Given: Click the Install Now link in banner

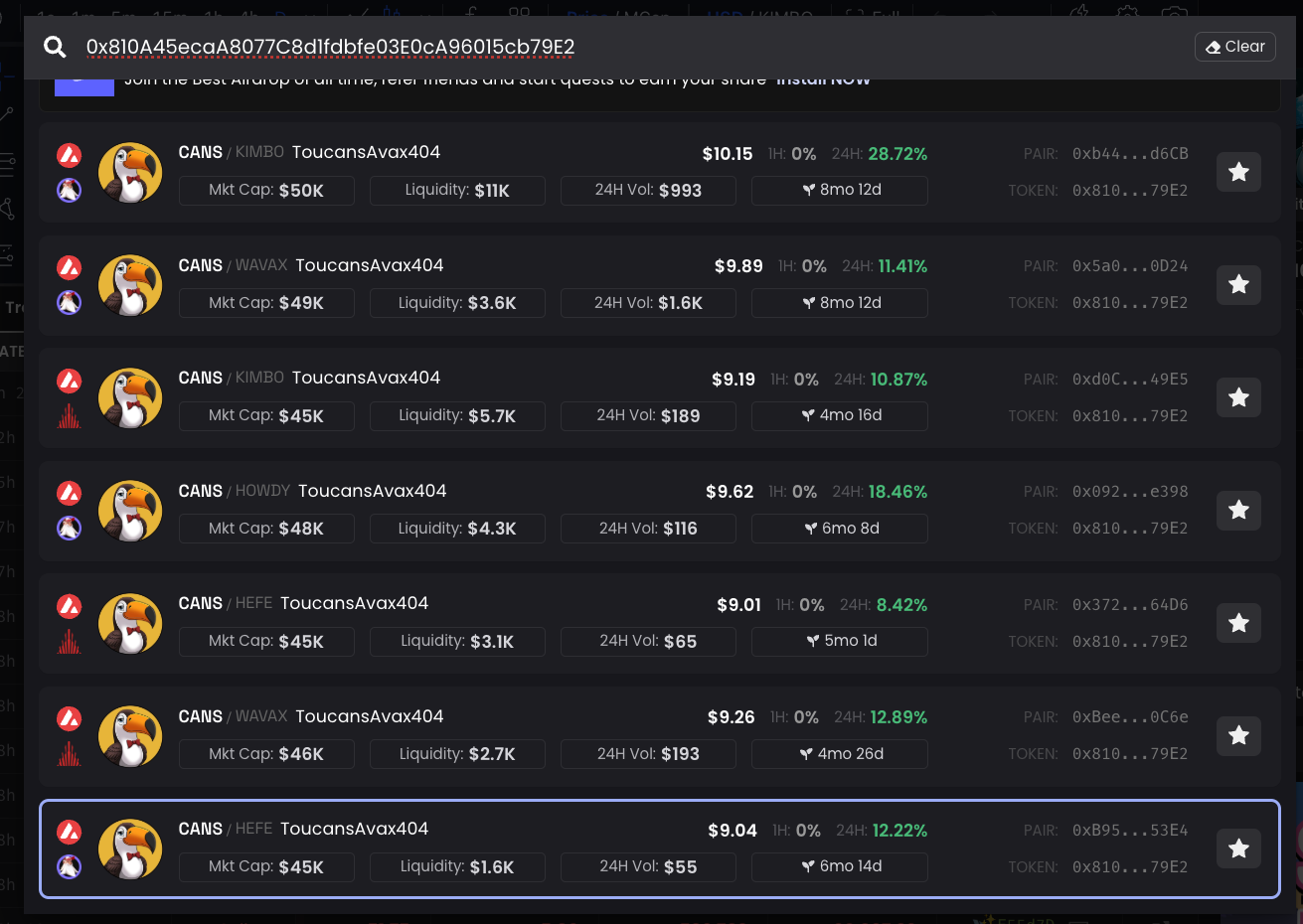Looking at the screenshot, I should 822,80.
